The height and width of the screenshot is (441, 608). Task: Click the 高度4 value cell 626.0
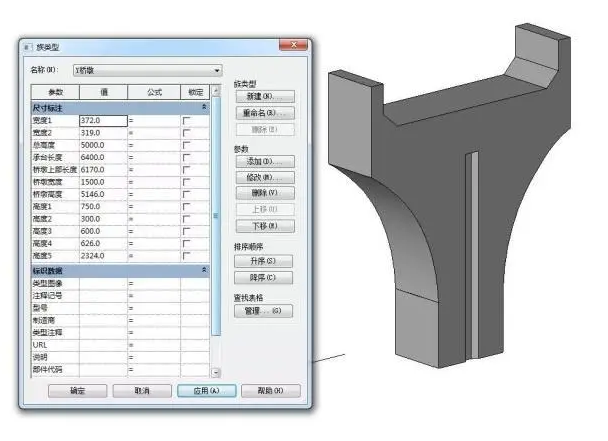tap(104, 244)
